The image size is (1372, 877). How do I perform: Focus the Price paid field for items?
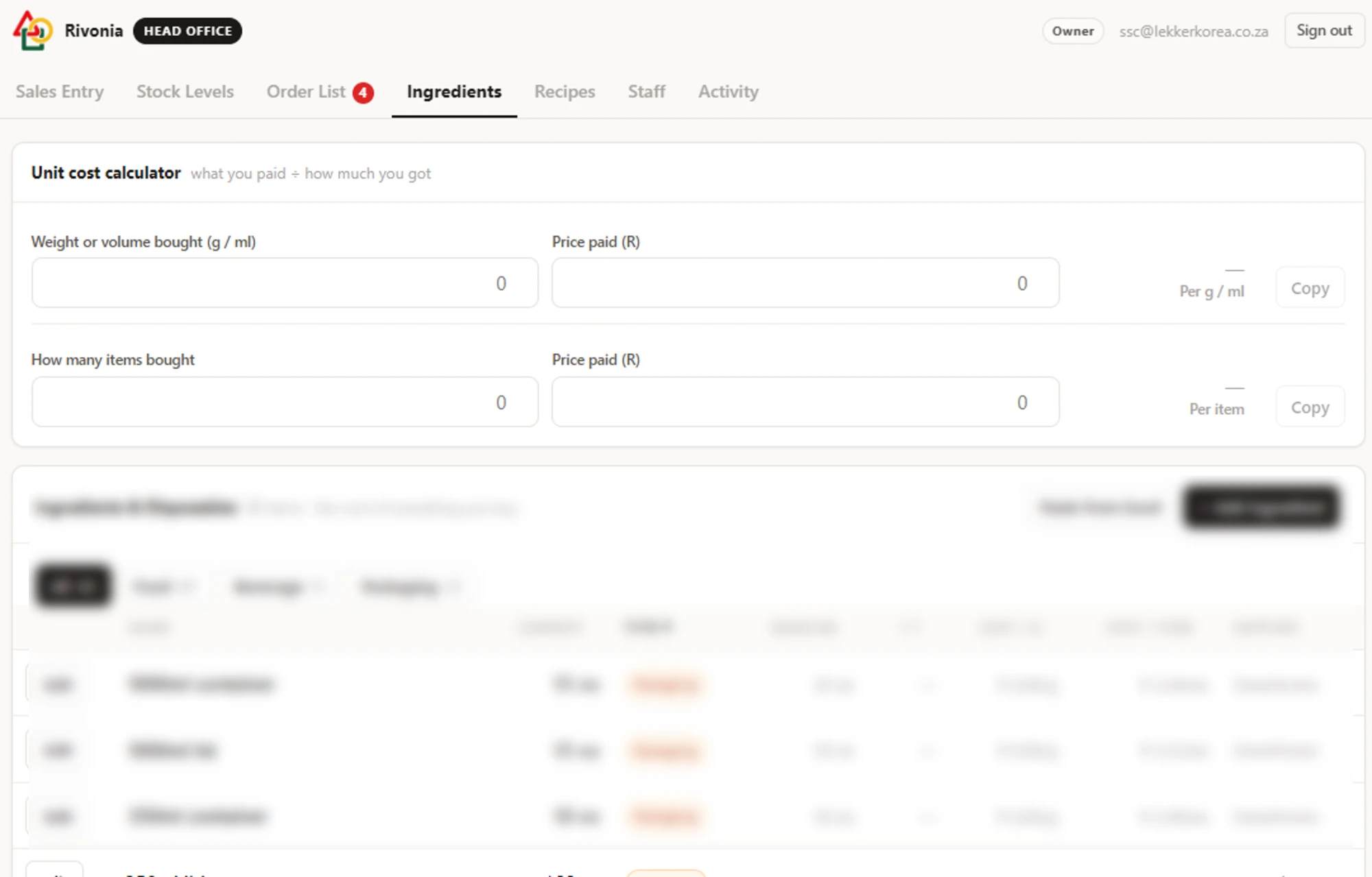(805, 402)
